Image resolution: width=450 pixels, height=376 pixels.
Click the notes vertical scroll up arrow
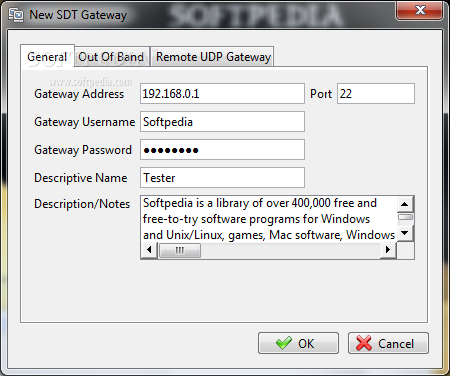pos(405,204)
